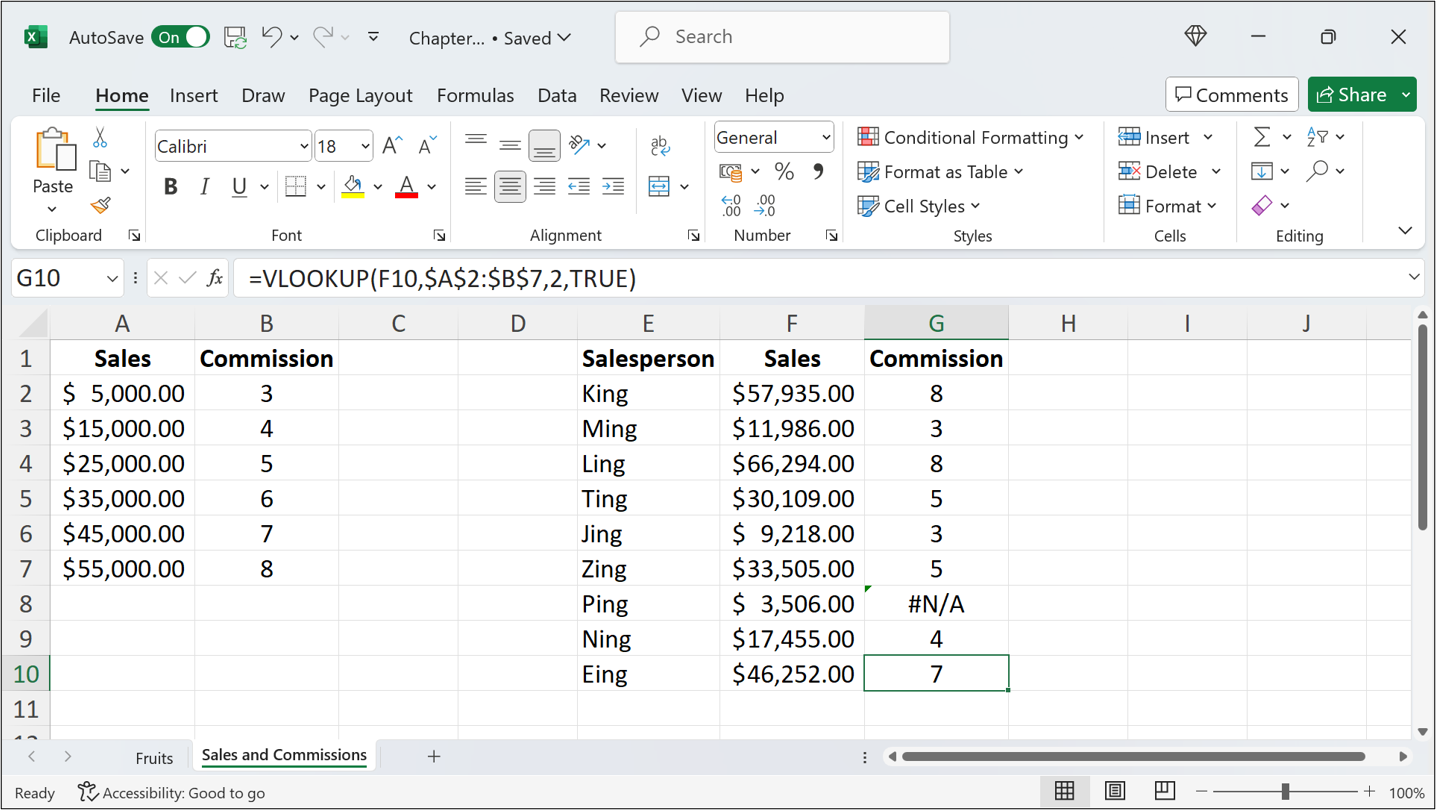Click the Insert Function fx icon
Image resolution: width=1436 pixels, height=810 pixels.
[215, 278]
